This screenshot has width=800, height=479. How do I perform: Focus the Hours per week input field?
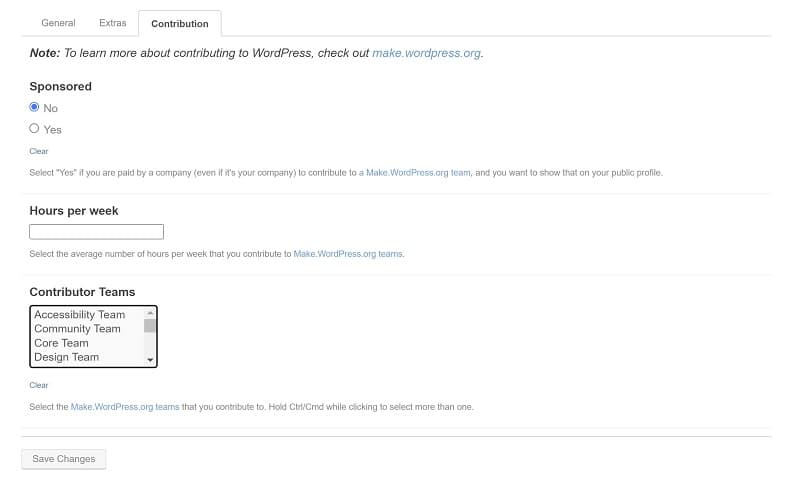96,232
